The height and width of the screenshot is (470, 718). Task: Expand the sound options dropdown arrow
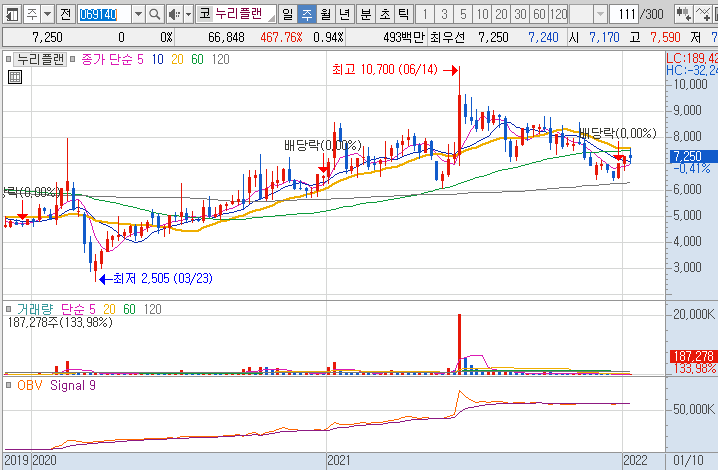coord(188,15)
